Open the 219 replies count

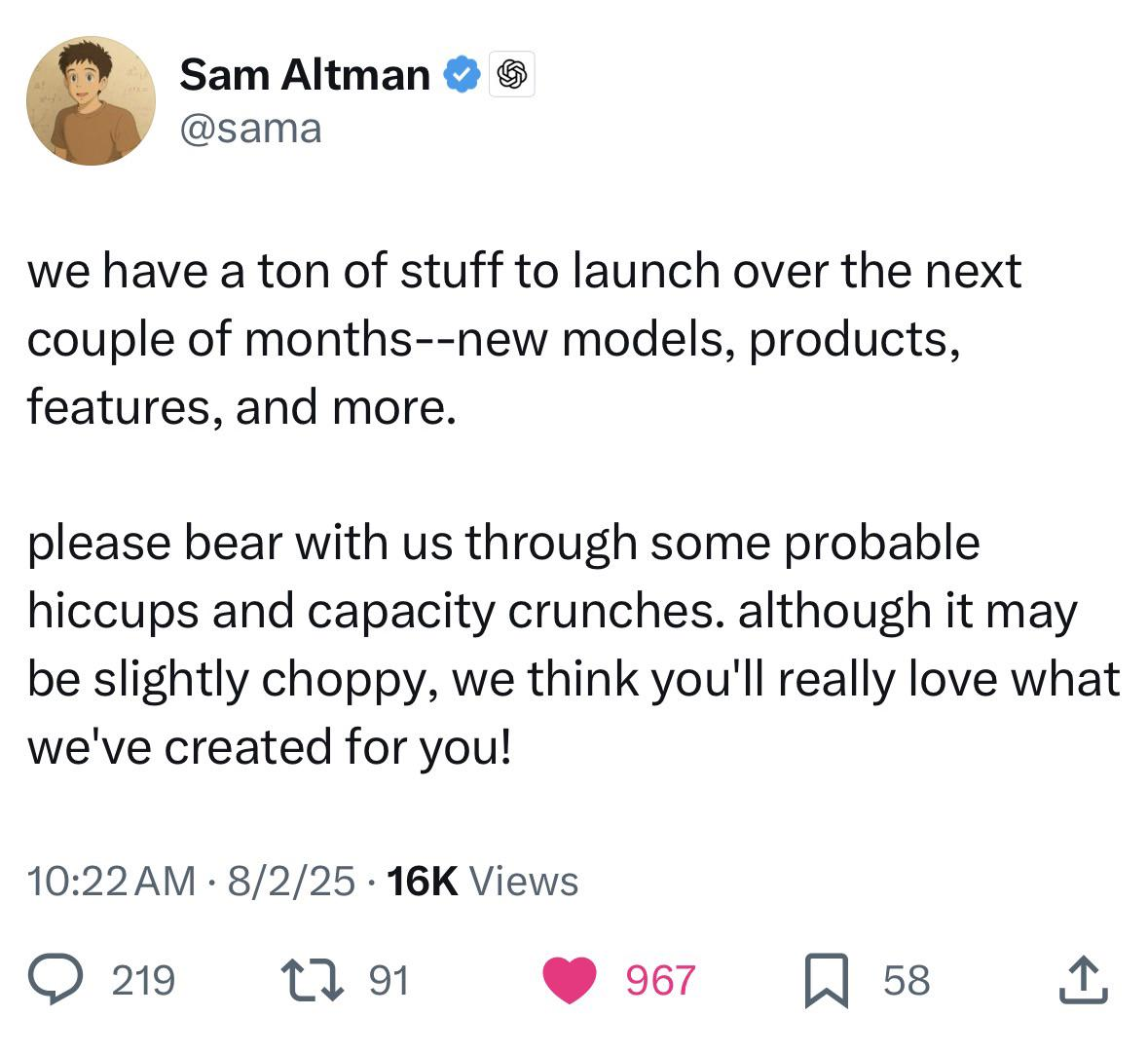tap(143, 980)
